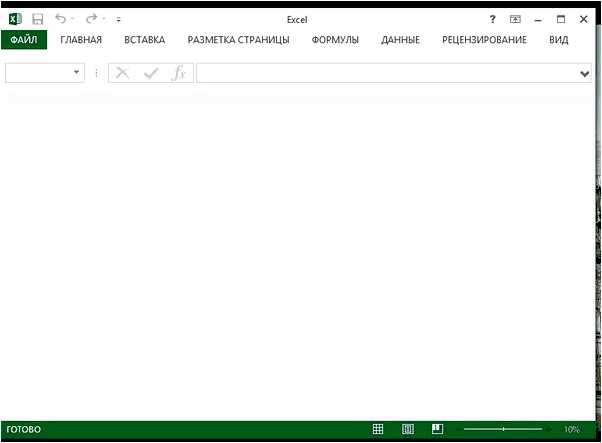Viewport: 602px width, 443px height.
Task: Open Excel help question mark
Action: [492, 19]
